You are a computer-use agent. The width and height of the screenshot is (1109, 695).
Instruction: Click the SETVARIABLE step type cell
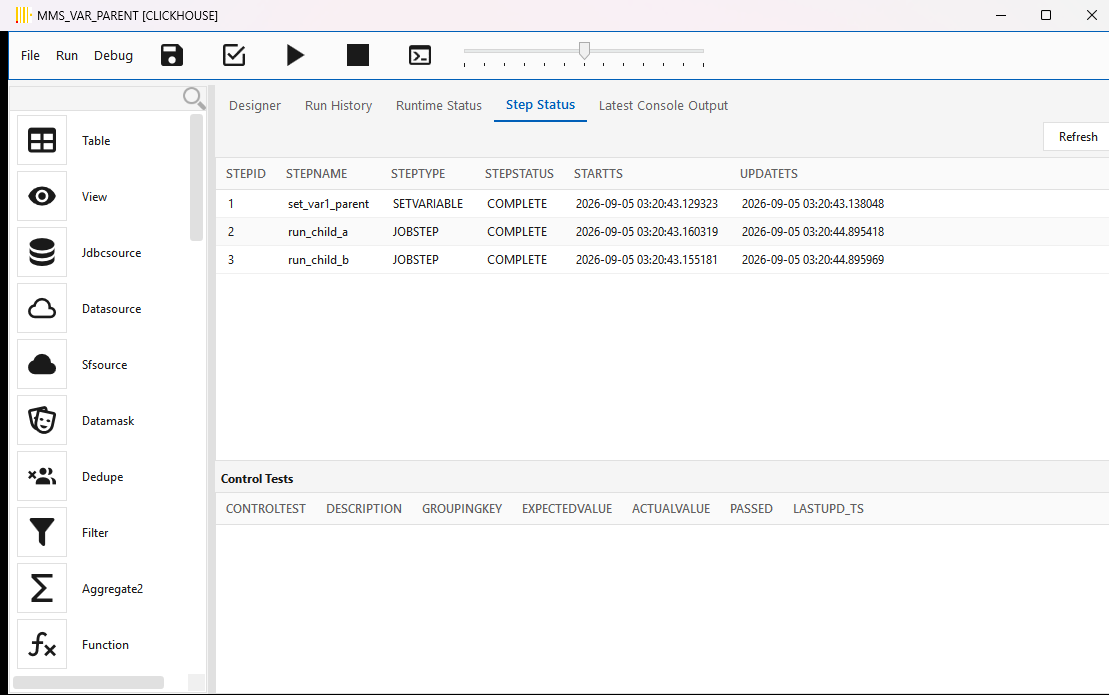(x=428, y=204)
